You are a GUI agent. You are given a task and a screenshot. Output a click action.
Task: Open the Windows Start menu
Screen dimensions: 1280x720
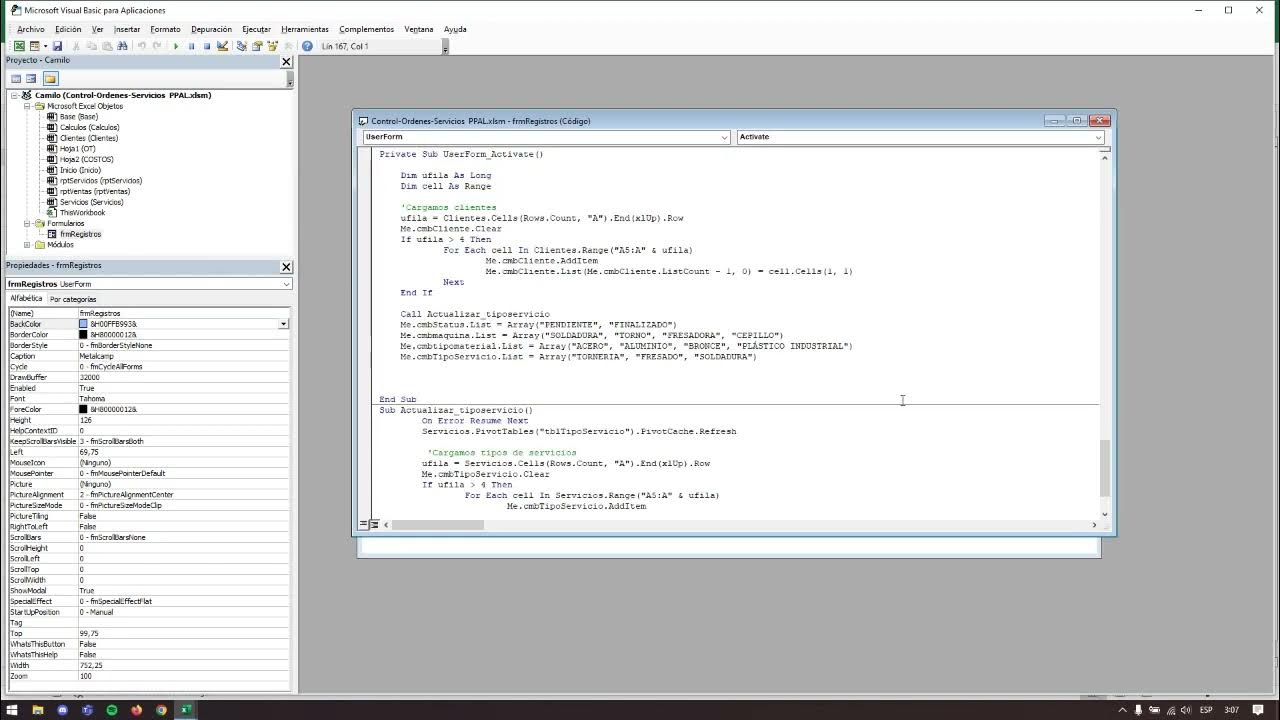(12, 710)
